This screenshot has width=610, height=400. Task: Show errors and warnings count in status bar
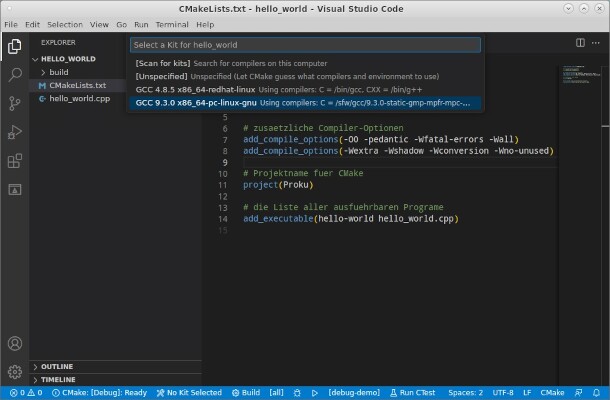[26, 393]
